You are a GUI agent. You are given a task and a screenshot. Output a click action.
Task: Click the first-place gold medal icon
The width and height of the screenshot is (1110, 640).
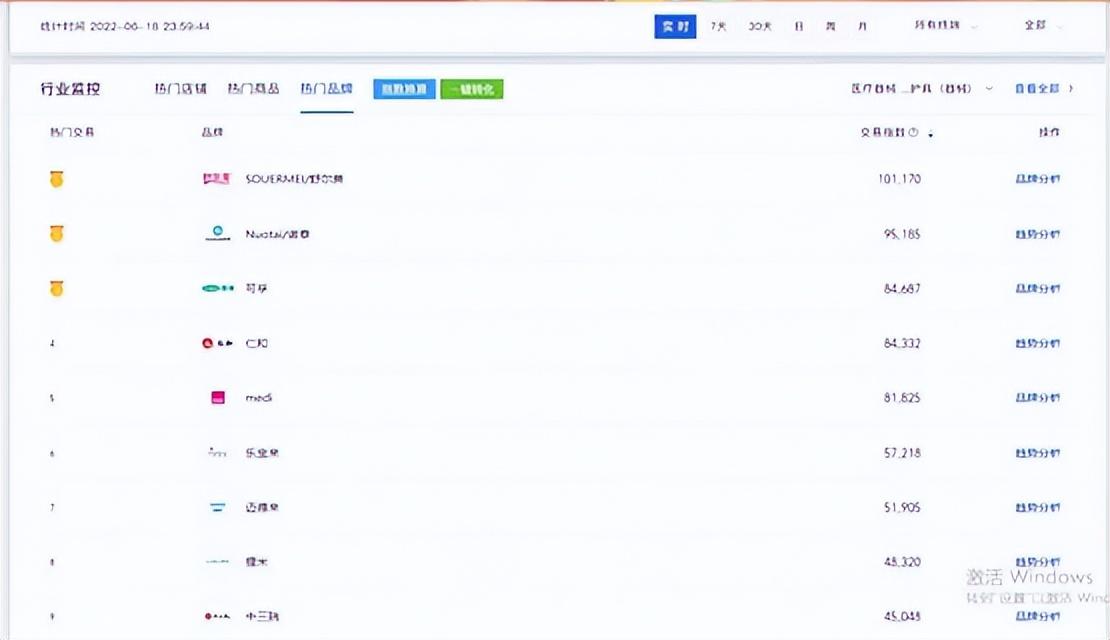pyautogui.click(x=57, y=179)
